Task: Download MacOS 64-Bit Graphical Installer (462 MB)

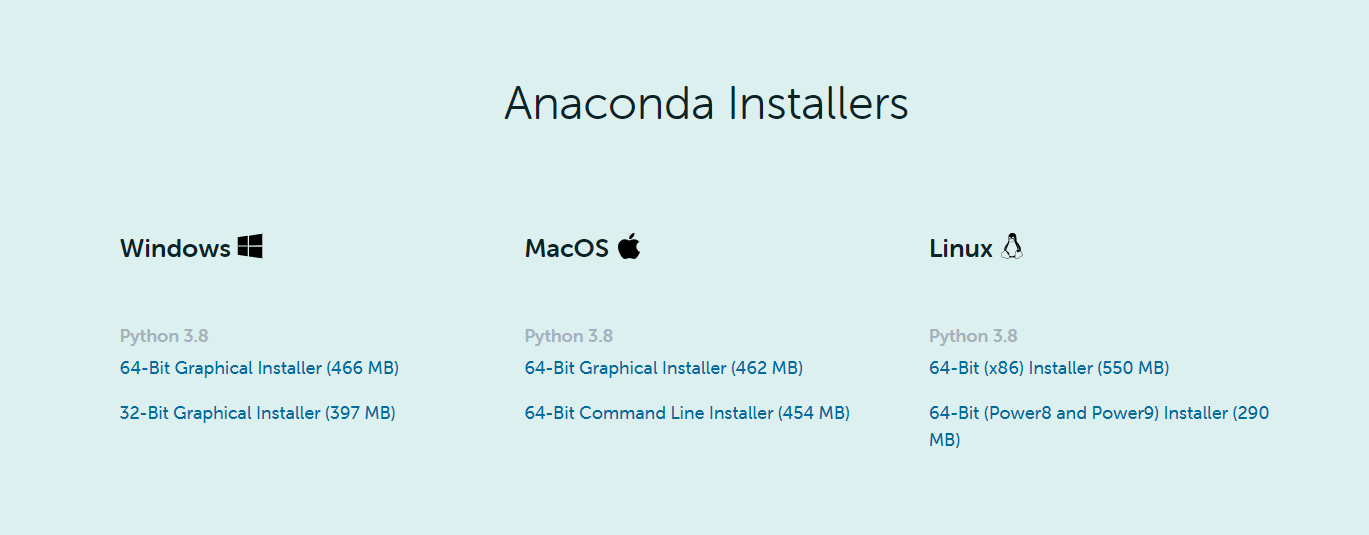Action: click(x=664, y=368)
